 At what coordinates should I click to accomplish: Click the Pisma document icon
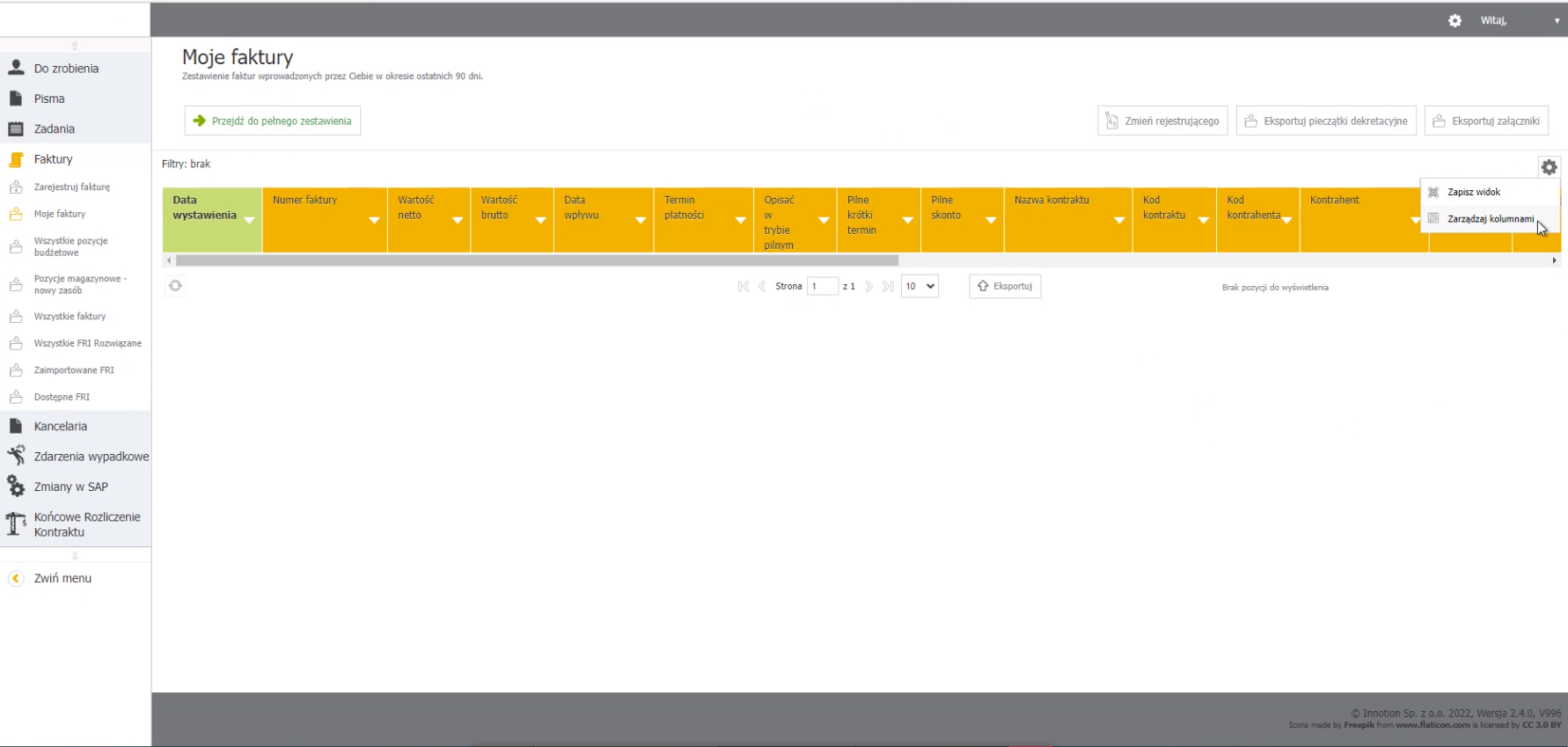(16, 99)
